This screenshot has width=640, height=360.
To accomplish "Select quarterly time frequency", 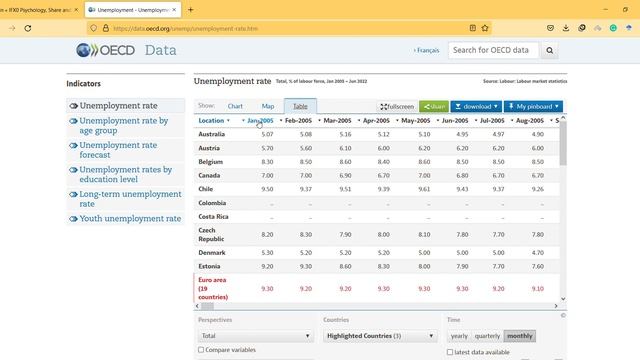I will pyautogui.click(x=487, y=336).
